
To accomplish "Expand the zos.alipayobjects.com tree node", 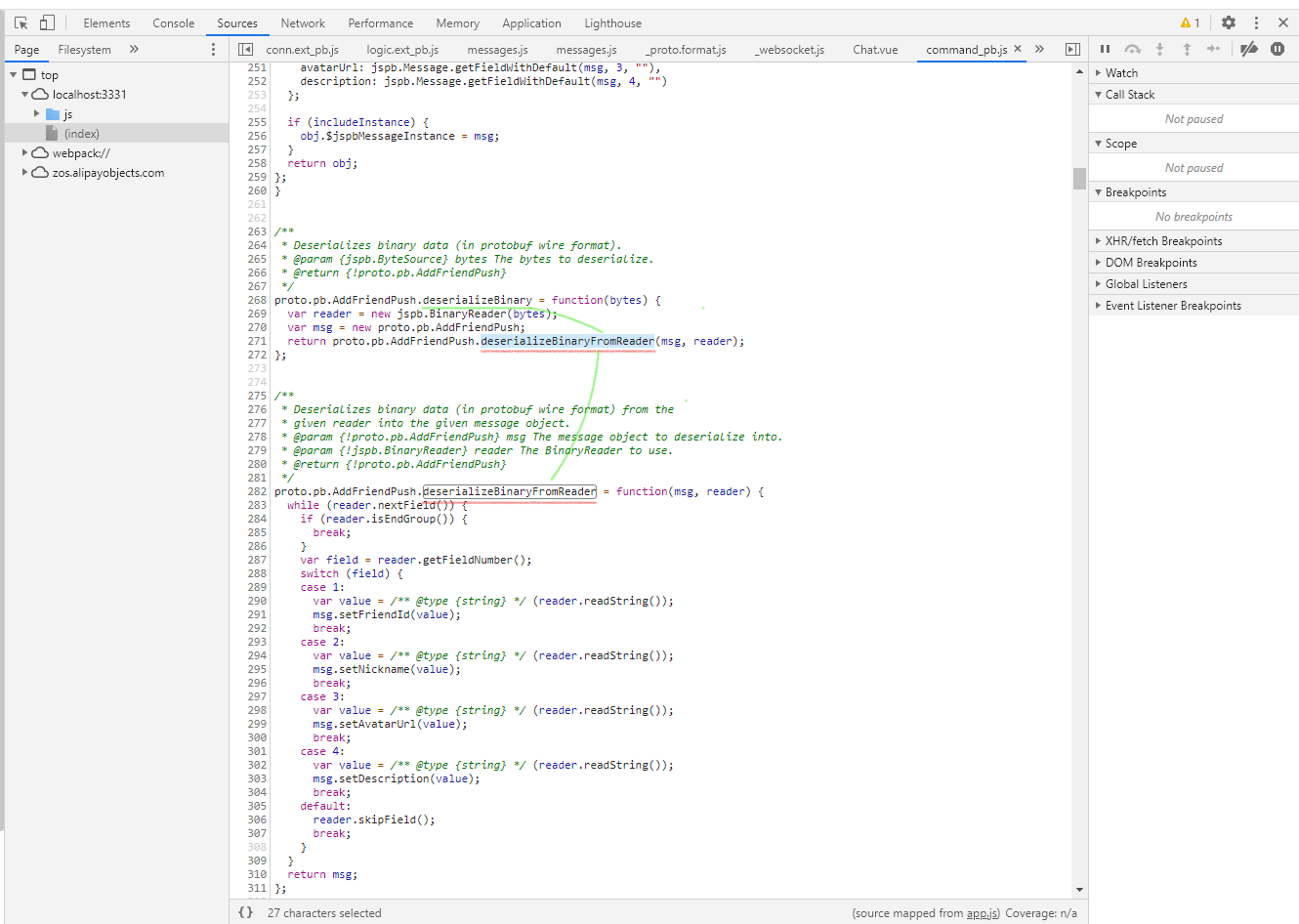I will coord(24,173).
